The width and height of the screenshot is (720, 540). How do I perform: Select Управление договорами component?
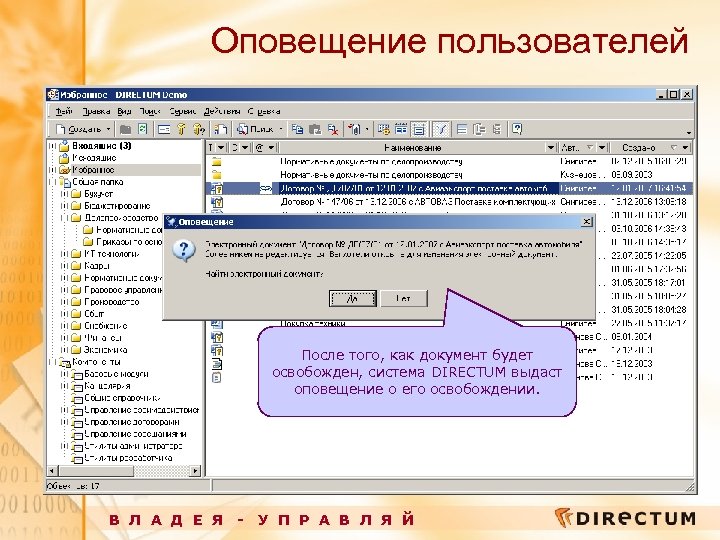point(132,422)
